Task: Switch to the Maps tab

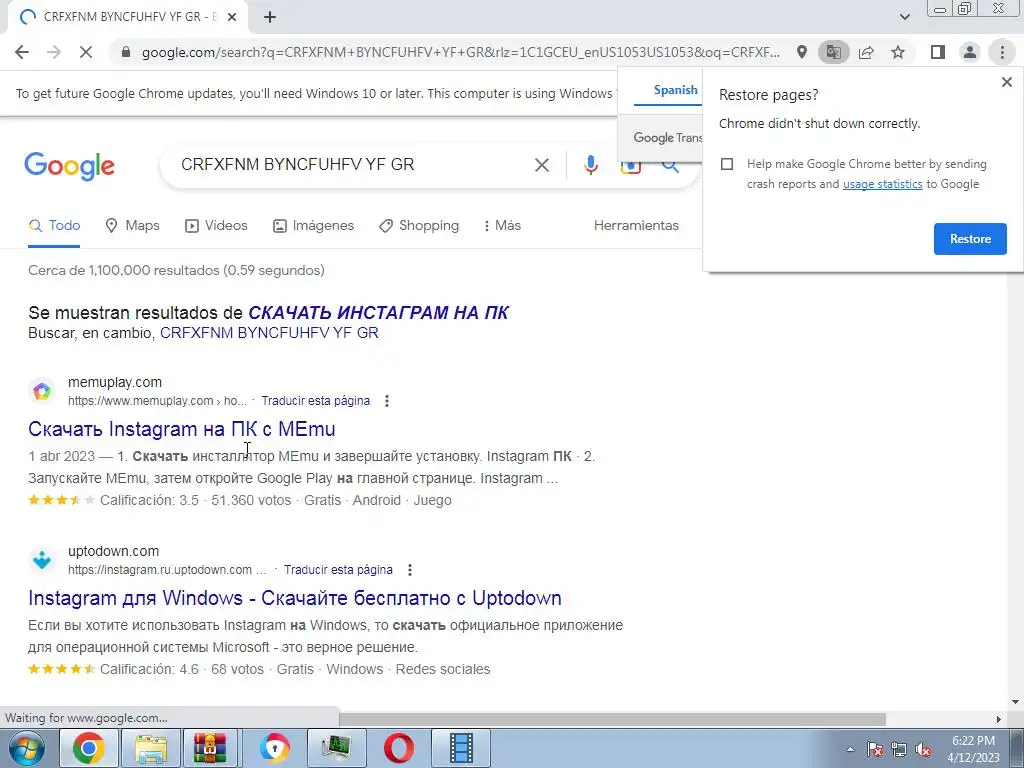Action: (133, 226)
